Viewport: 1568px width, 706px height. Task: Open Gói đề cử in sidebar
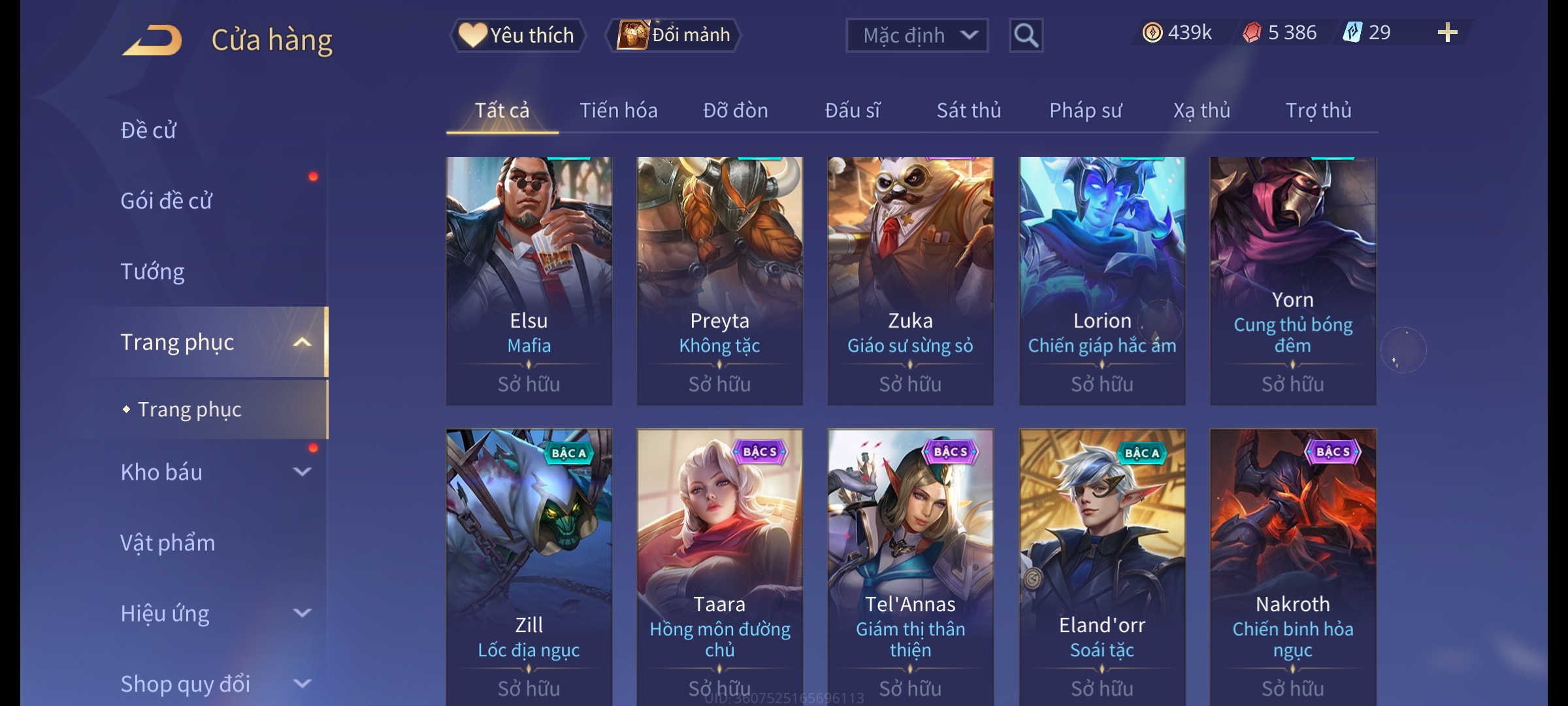pos(166,201)
